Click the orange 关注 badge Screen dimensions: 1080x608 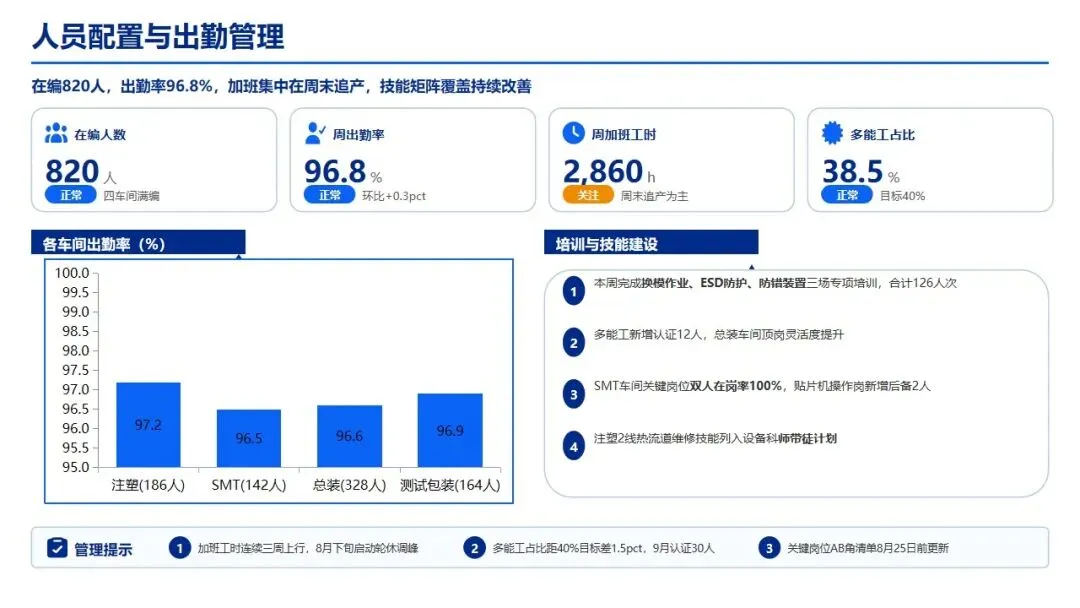(588, 195)
